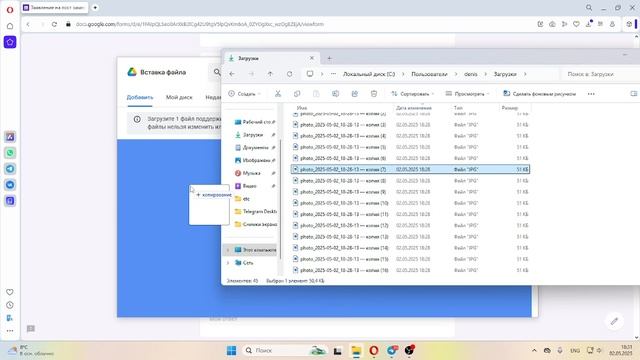The image size is (640, 360).
Task: Click the address bar ellipsis in Explorer
Action: [333, 74]
